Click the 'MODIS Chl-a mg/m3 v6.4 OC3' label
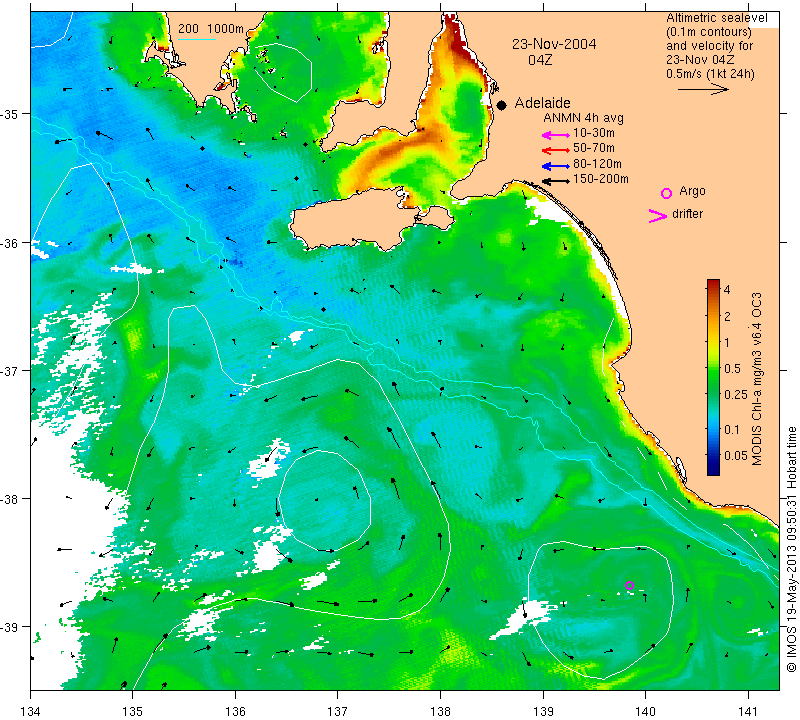Viewport: 800px width, 720px height. coord(757,379)
